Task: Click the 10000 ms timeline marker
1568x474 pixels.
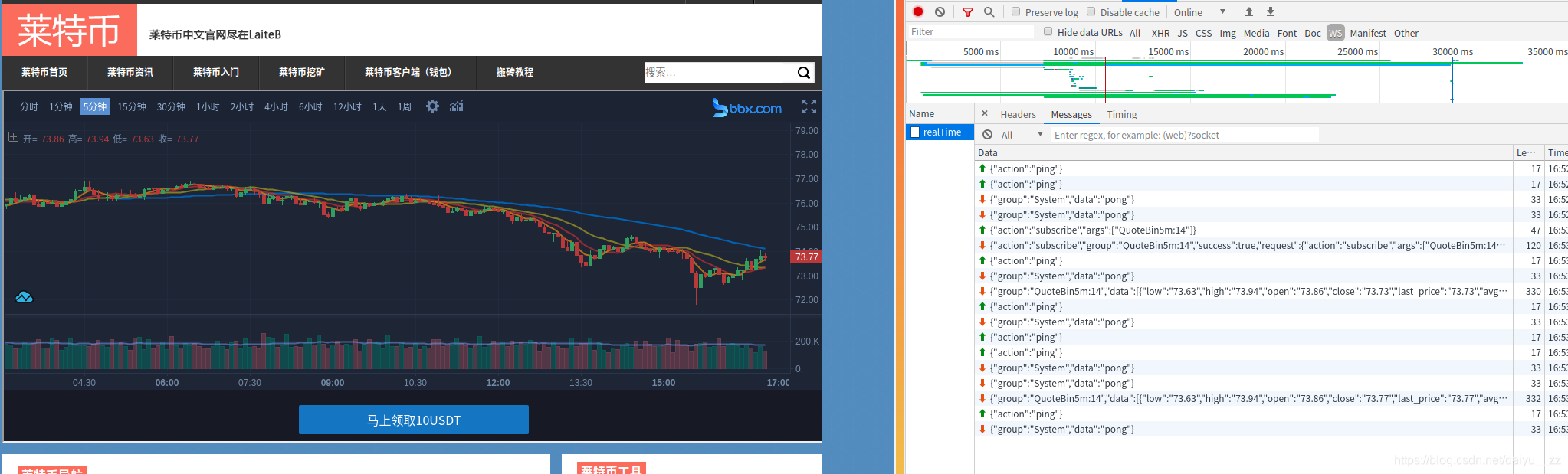Action: 1073,51
